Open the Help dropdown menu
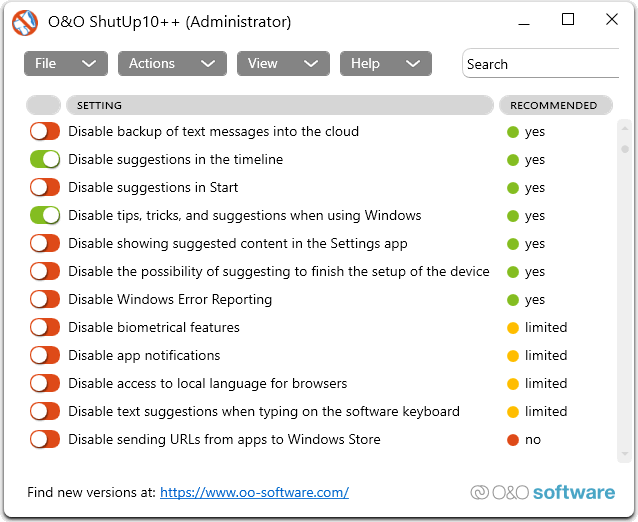The height and width of the screenshot is (522, 638). (x=386, y=63)
